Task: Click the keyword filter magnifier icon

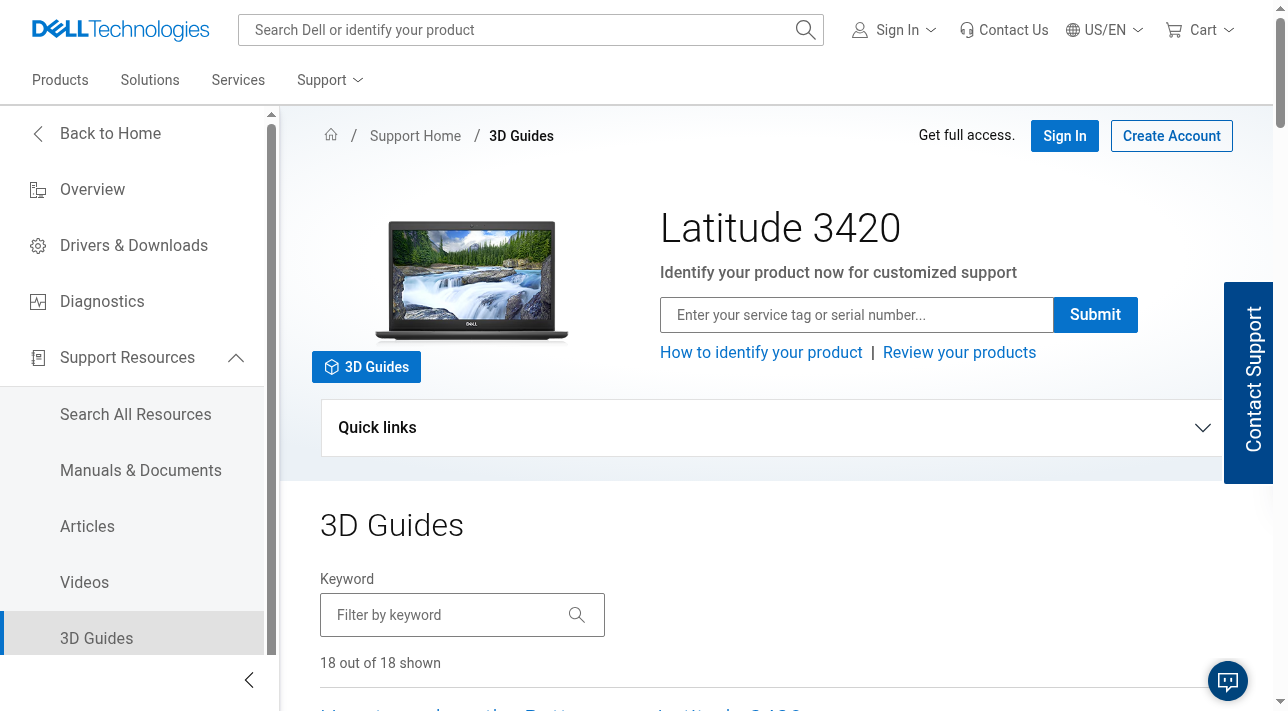Action: 577,615
